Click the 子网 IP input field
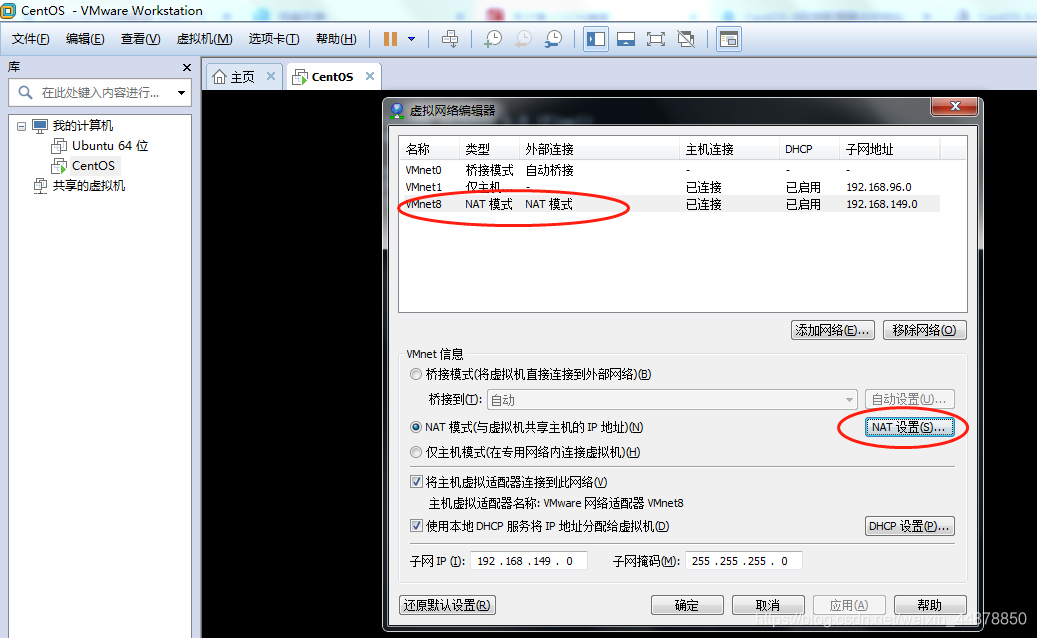The width and height of the screenshot is (1037, 638). point(528,561)
